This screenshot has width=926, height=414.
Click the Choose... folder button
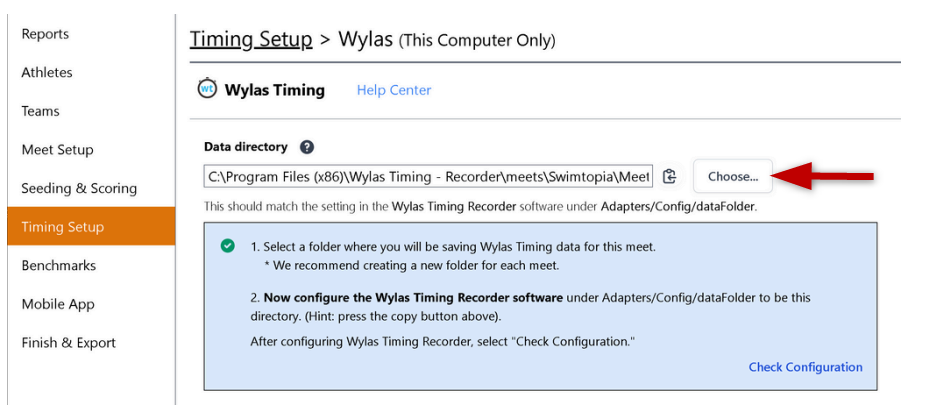pos(733,176)
